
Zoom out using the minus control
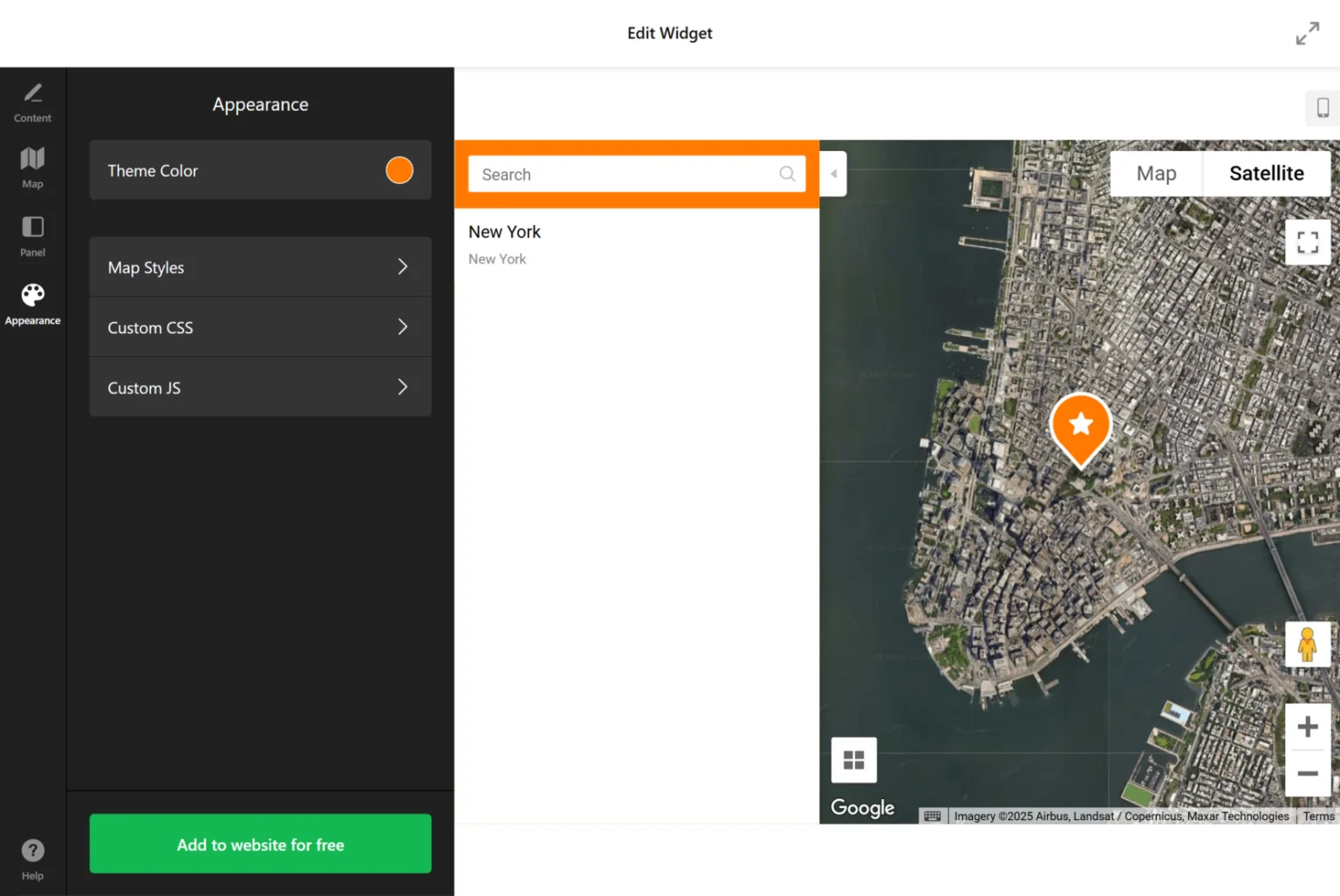tap(1308, 773)
